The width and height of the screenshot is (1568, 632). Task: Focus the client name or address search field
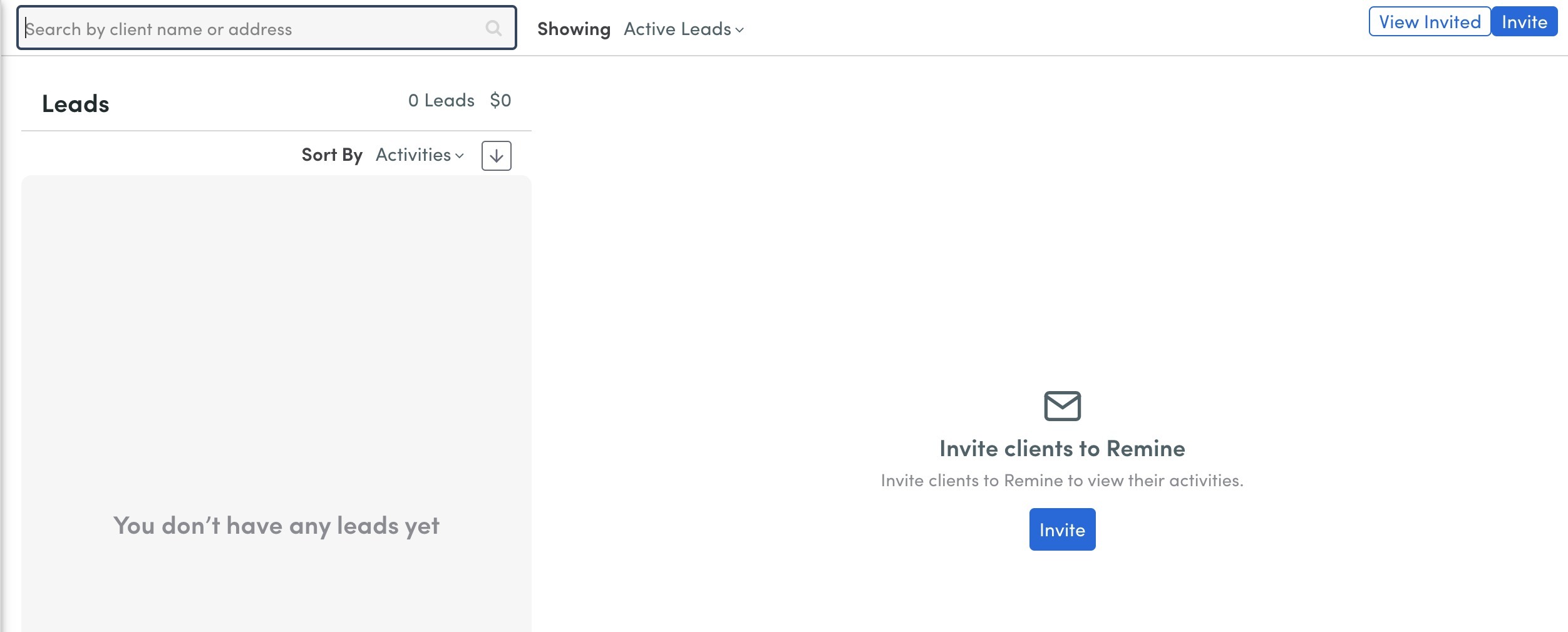click(x=267, y=28)
